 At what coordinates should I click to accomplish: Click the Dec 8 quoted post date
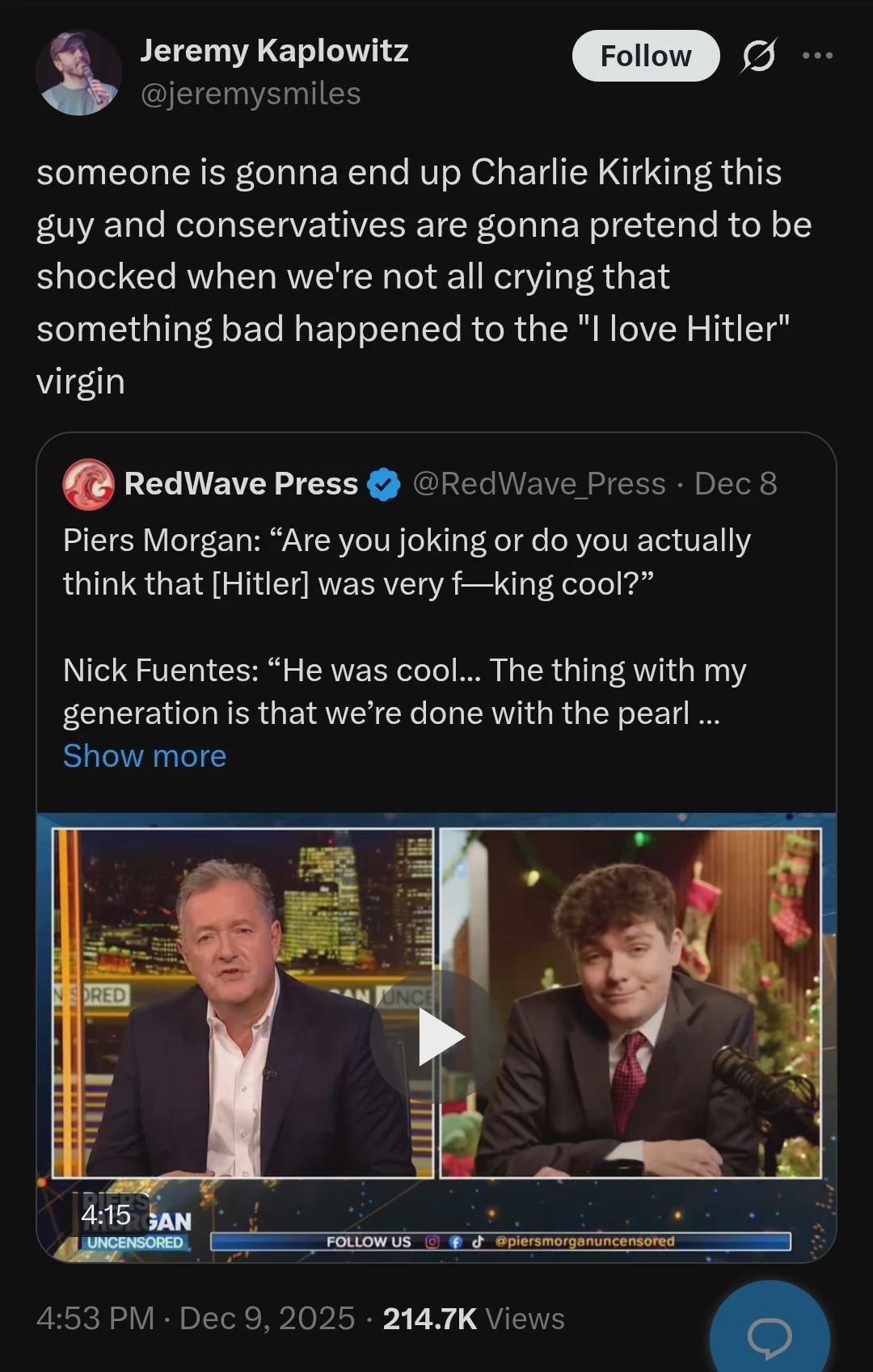[x=736, y=484]
